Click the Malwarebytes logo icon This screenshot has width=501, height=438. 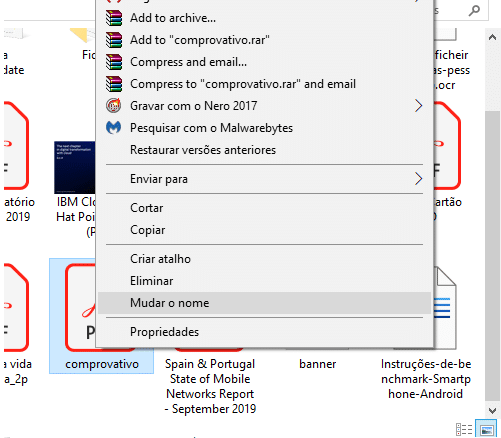point(114,128)
